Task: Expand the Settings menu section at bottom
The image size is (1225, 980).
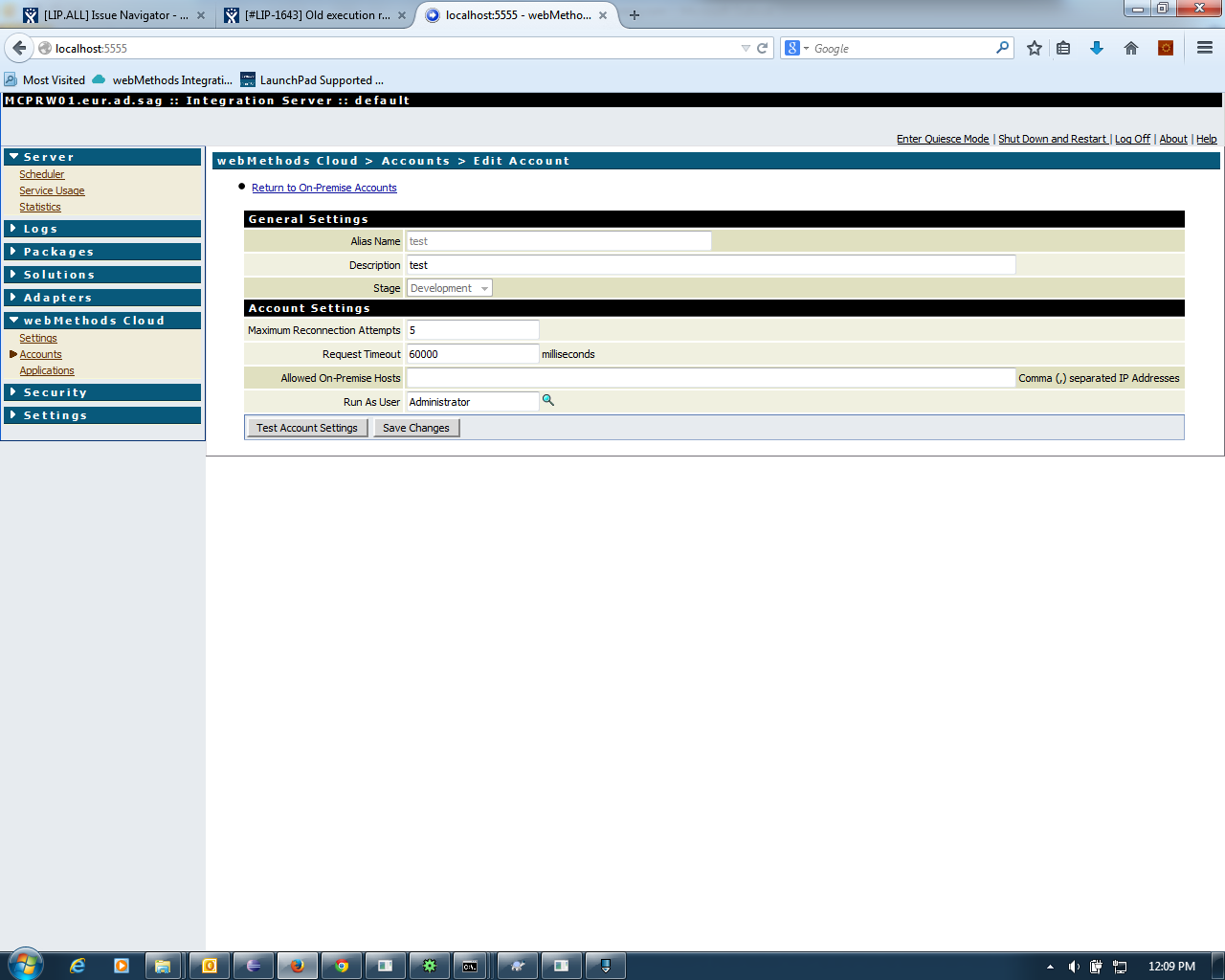Action: [x=102, y=415]
